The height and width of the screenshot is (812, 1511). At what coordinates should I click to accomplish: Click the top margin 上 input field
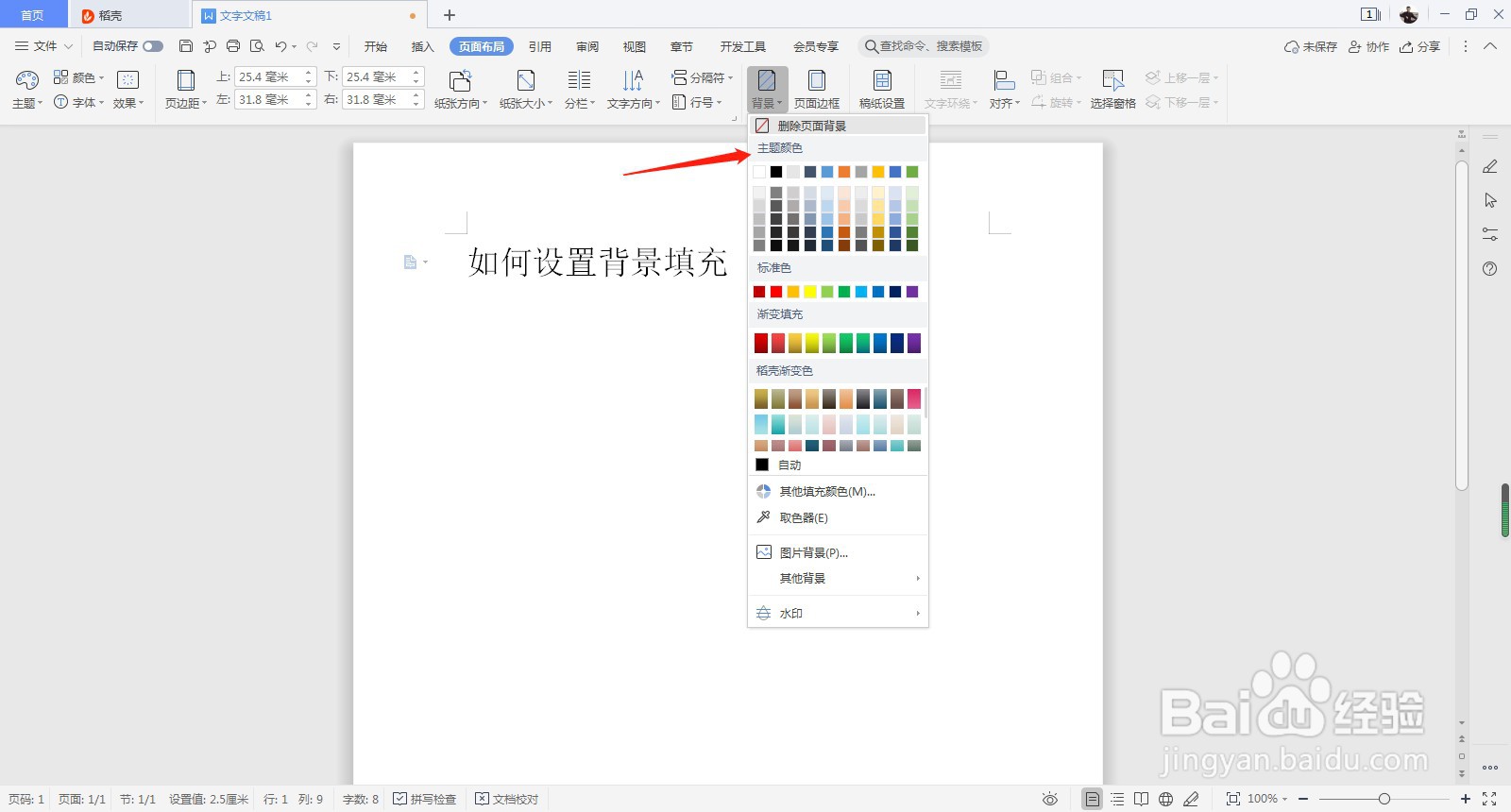(269, 76)
